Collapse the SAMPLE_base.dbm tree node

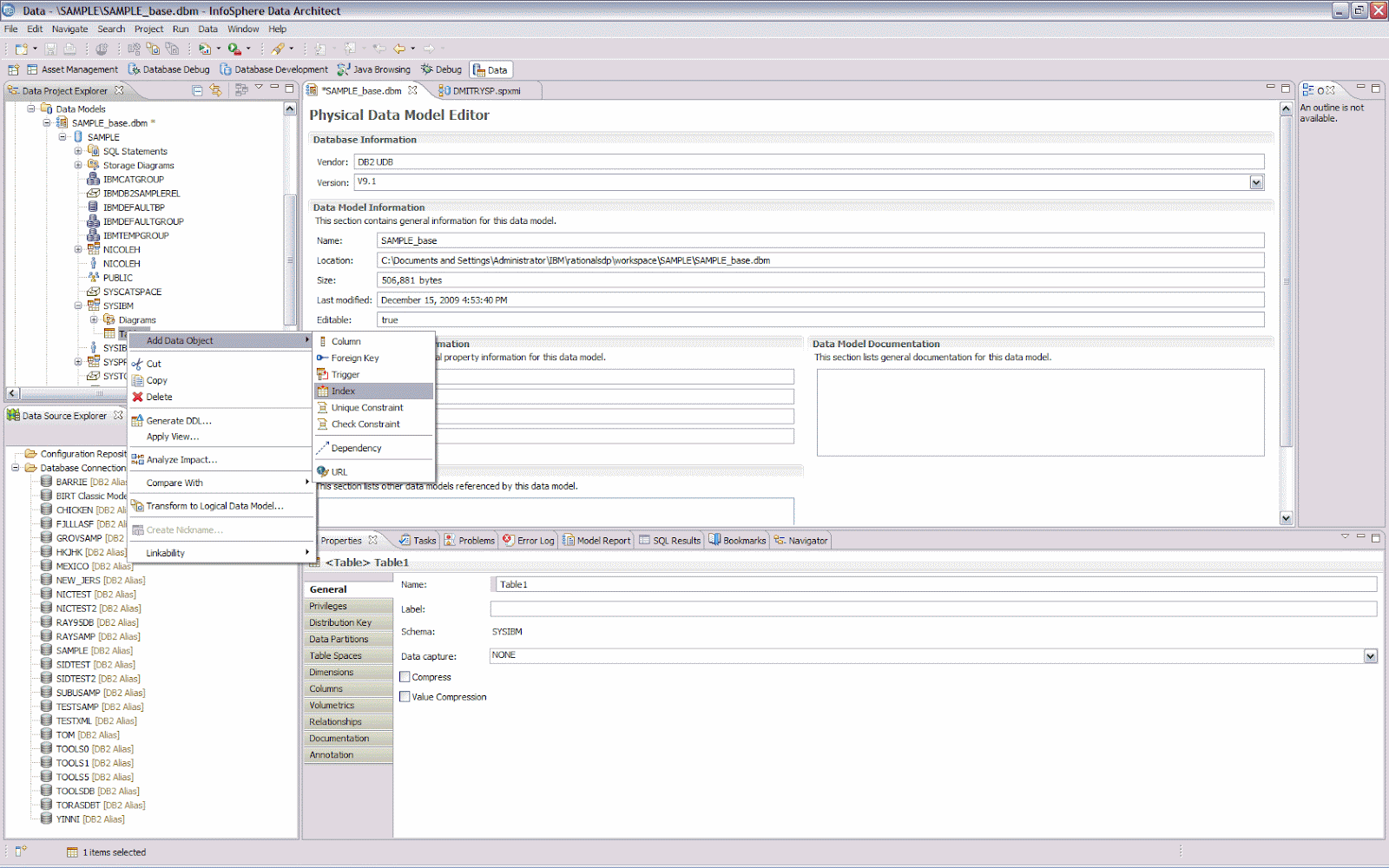click(47, 123)
